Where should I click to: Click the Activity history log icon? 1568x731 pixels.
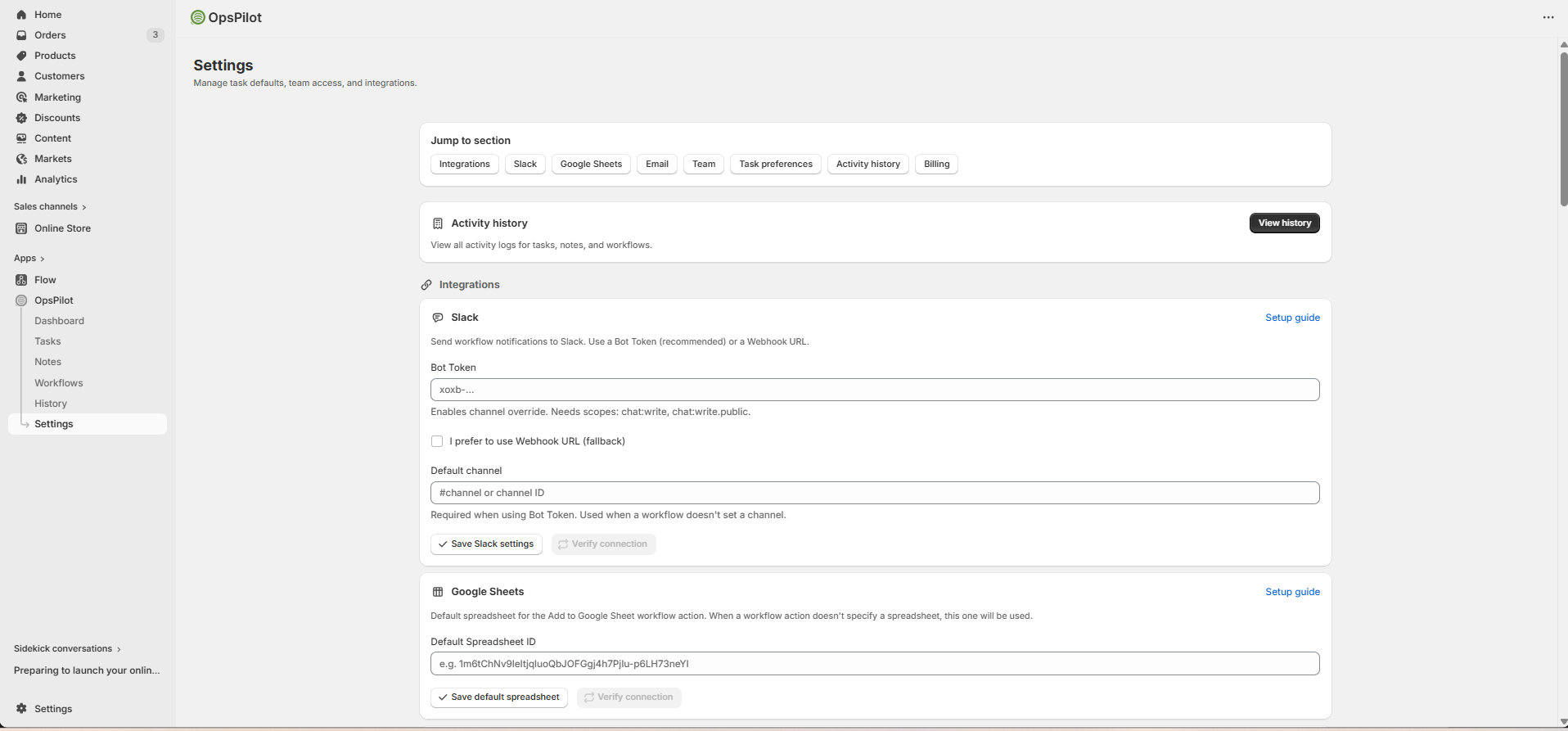tap(438, 223)
